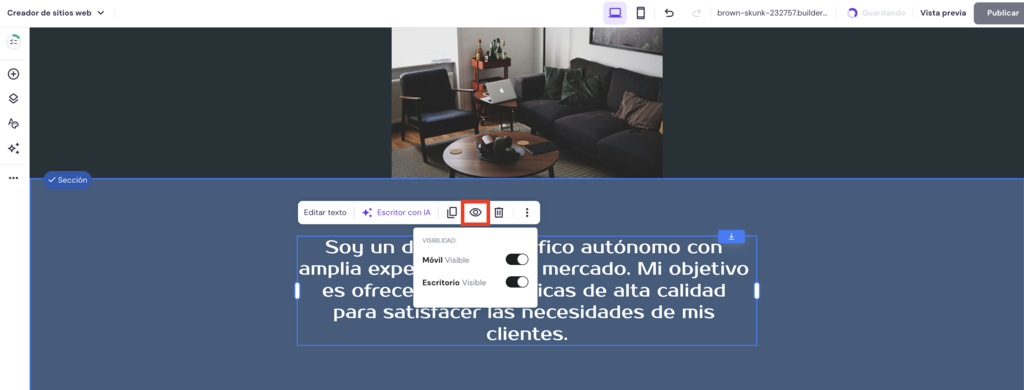This screenshot has height=390, width=1024.
Task: Click the VISIBILIDAD heading
Action: coord(440,240)
